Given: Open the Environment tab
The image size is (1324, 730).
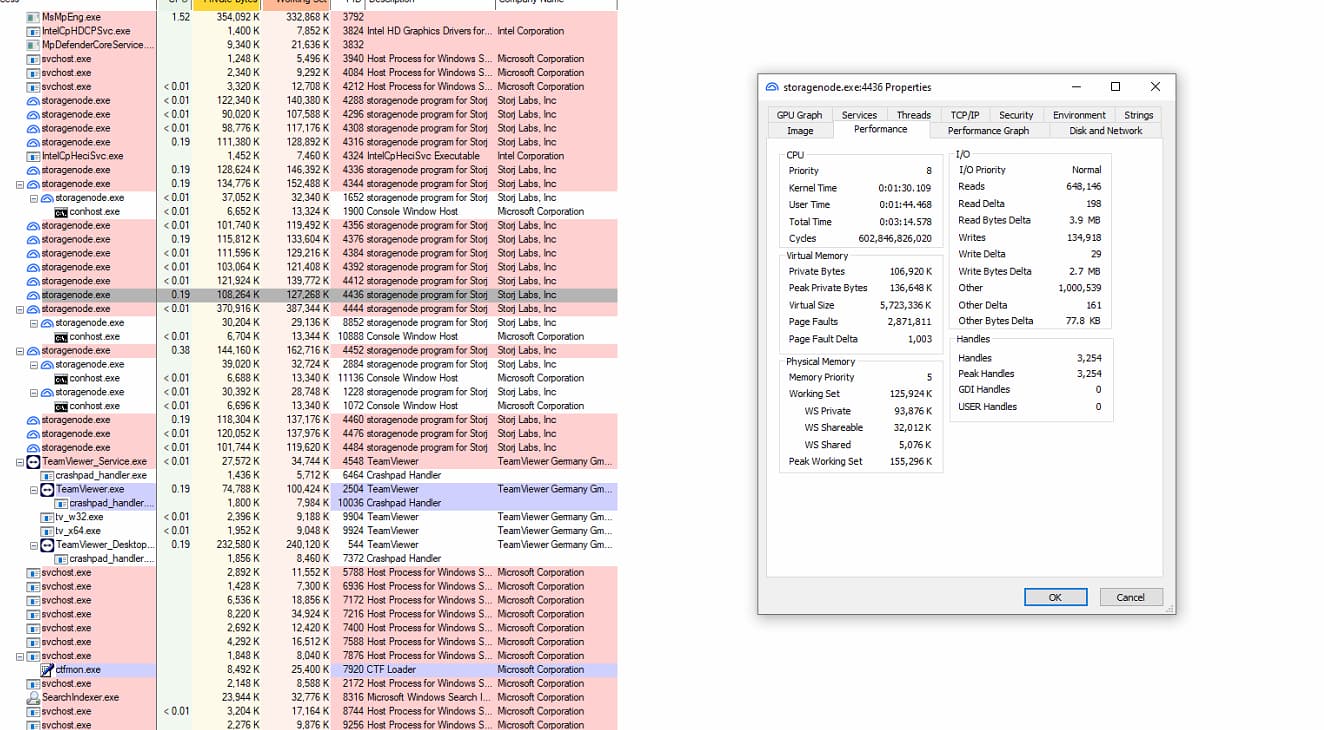Looking at the screenshot, I should tap(1079, 115).
